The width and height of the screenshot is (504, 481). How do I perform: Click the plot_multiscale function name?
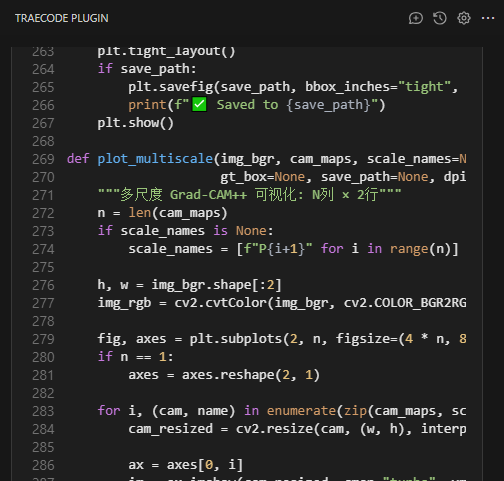[x=155, y=159]
